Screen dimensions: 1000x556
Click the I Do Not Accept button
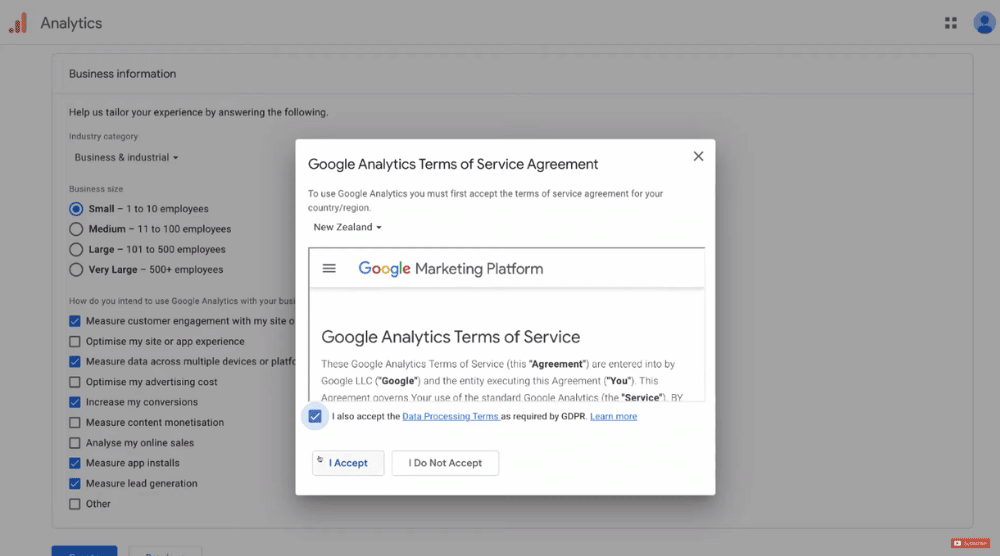click(445, 463)
